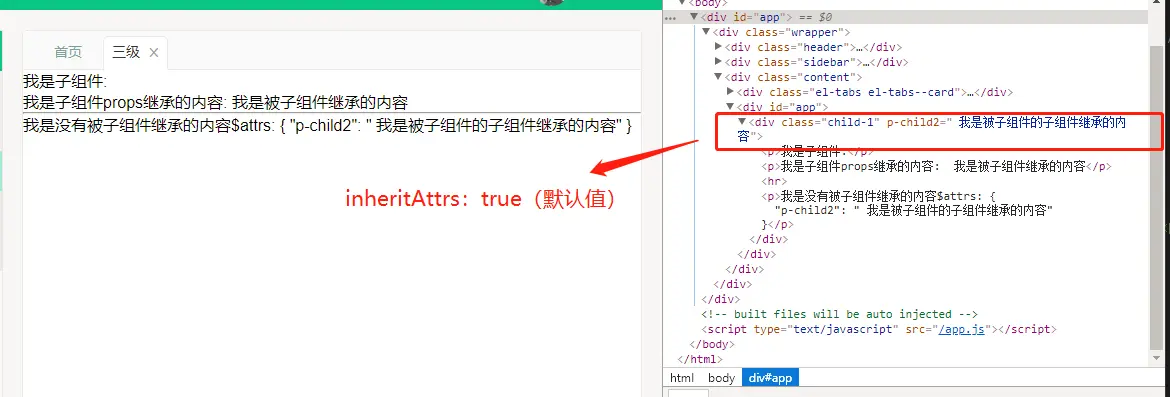Expand the el-tabs el-tabs--card node
The width and height of the screenshot is (1170, 397).
(x=731, y=92)
